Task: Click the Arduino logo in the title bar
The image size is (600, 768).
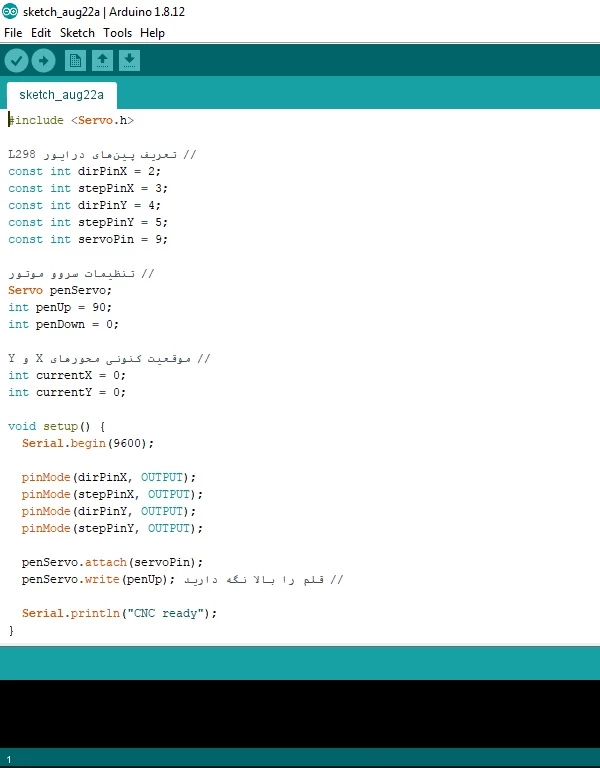Action: [x=10, y=12]
